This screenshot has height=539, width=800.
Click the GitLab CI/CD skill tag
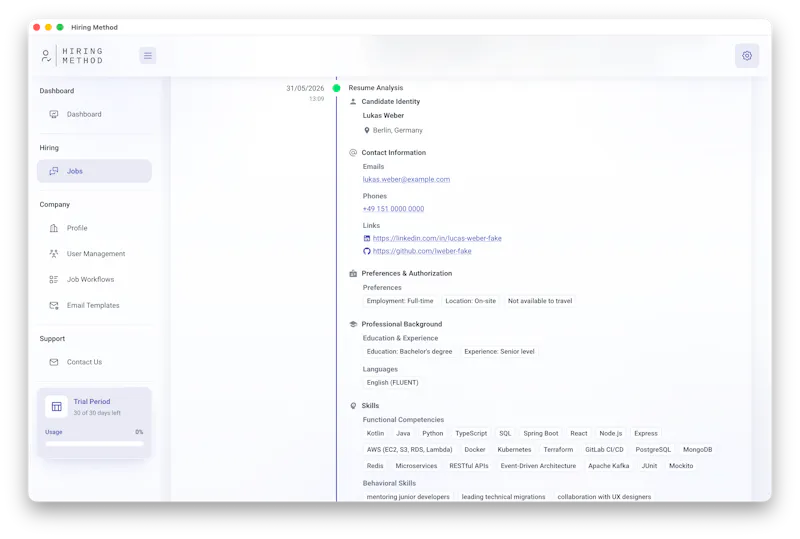tap(604, 450)
